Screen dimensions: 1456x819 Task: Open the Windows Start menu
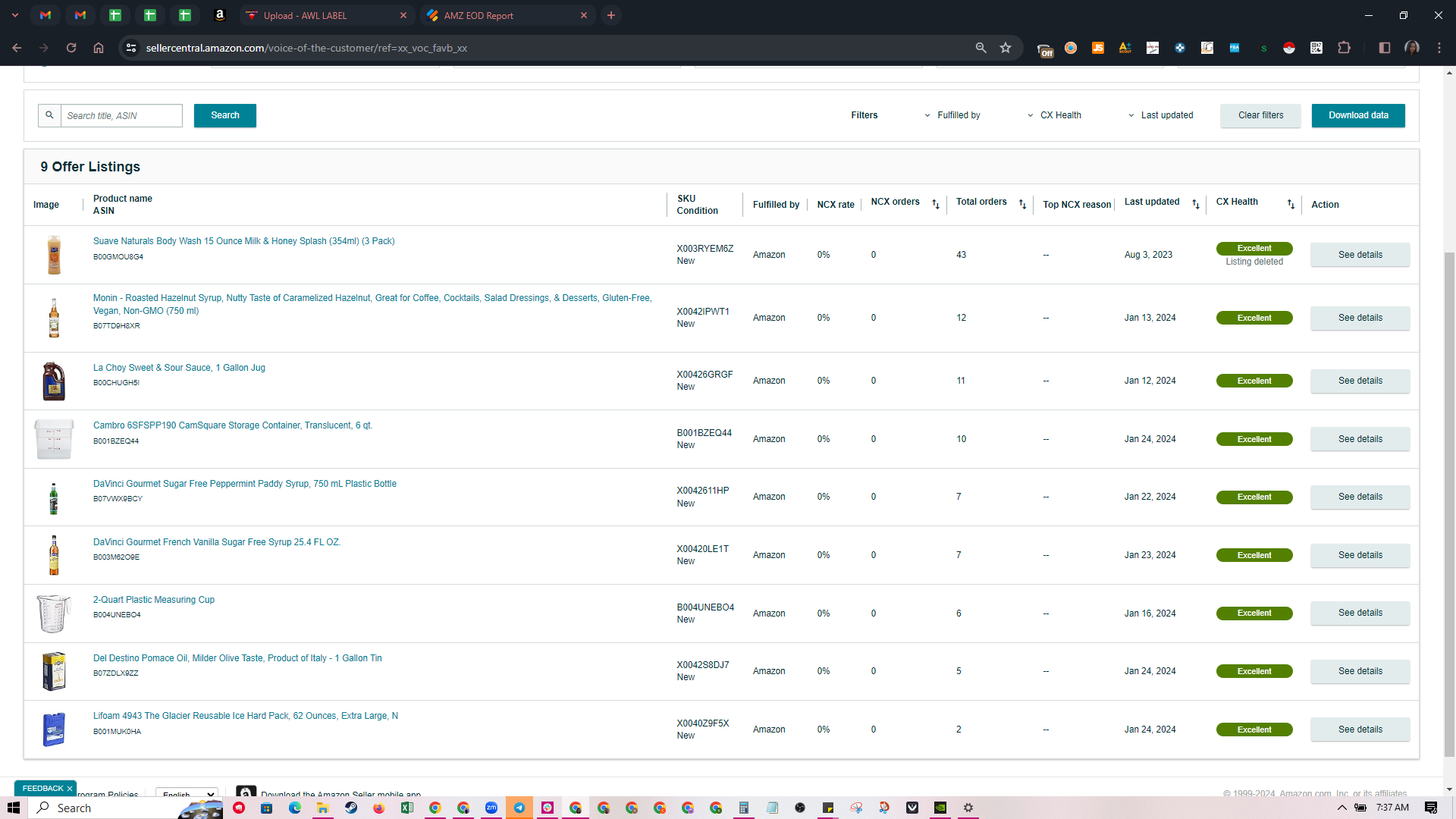(14, 808)
